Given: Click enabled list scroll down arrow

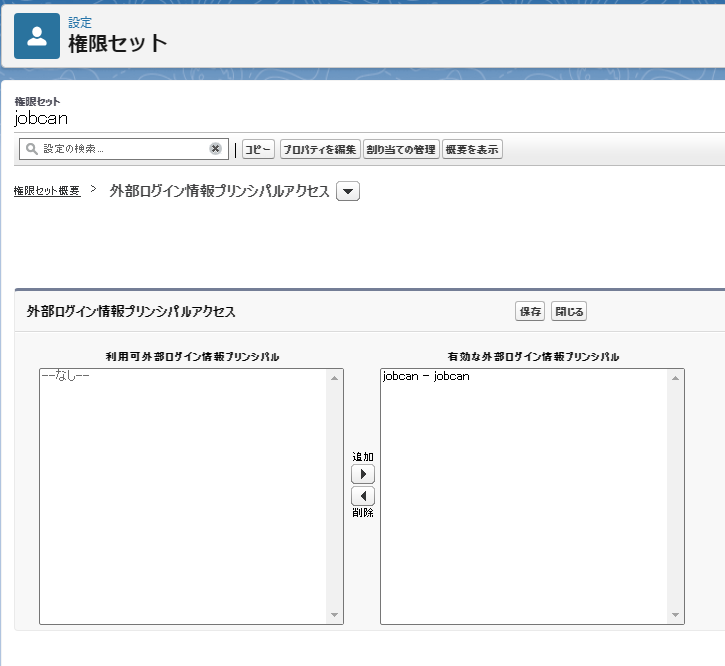Looking at the screenshot, I should [x=675, y=615].
